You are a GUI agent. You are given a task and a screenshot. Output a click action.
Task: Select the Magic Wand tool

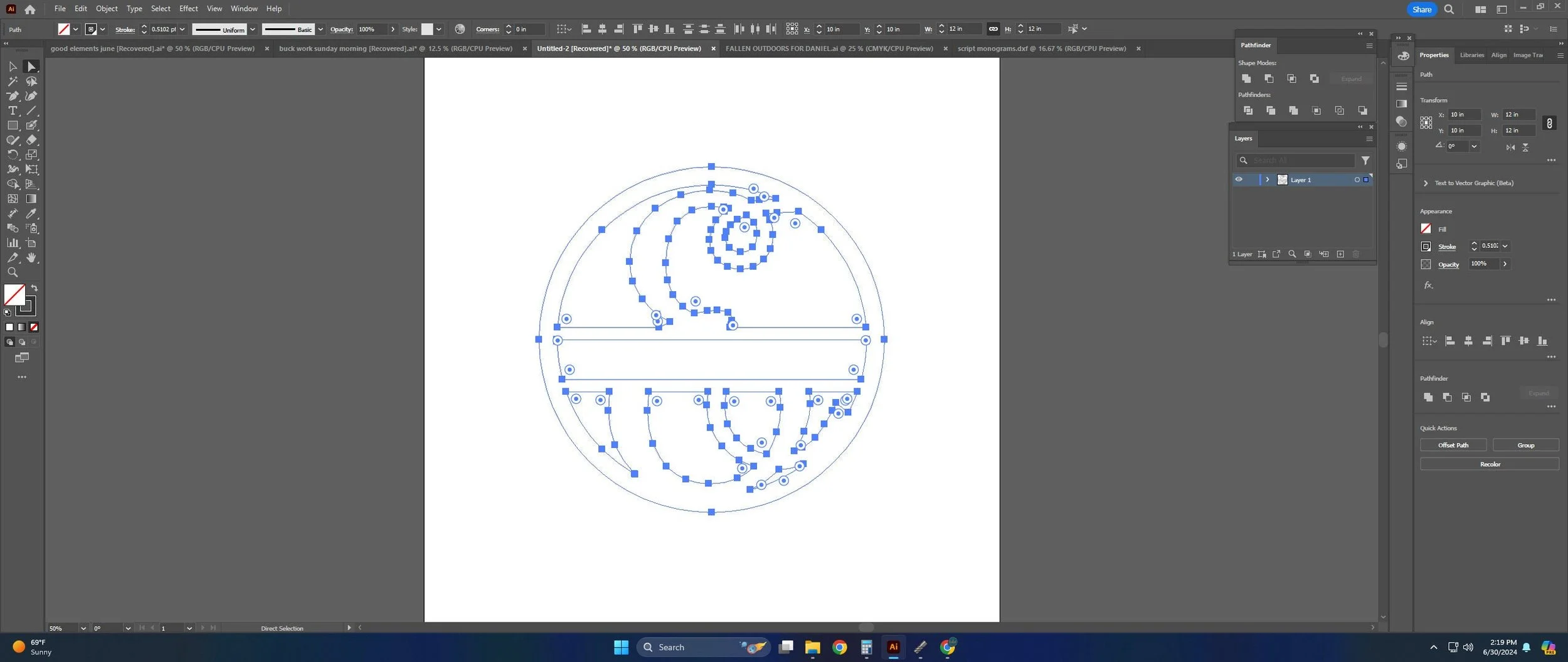tap(13, 82)
